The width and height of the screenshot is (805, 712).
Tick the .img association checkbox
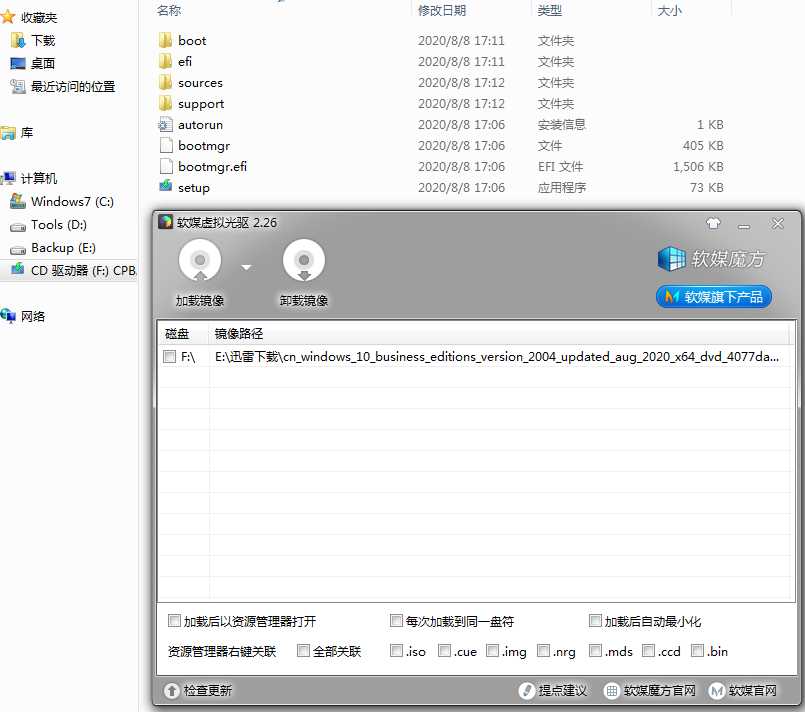pyautogui.click(x=492, y=651)
